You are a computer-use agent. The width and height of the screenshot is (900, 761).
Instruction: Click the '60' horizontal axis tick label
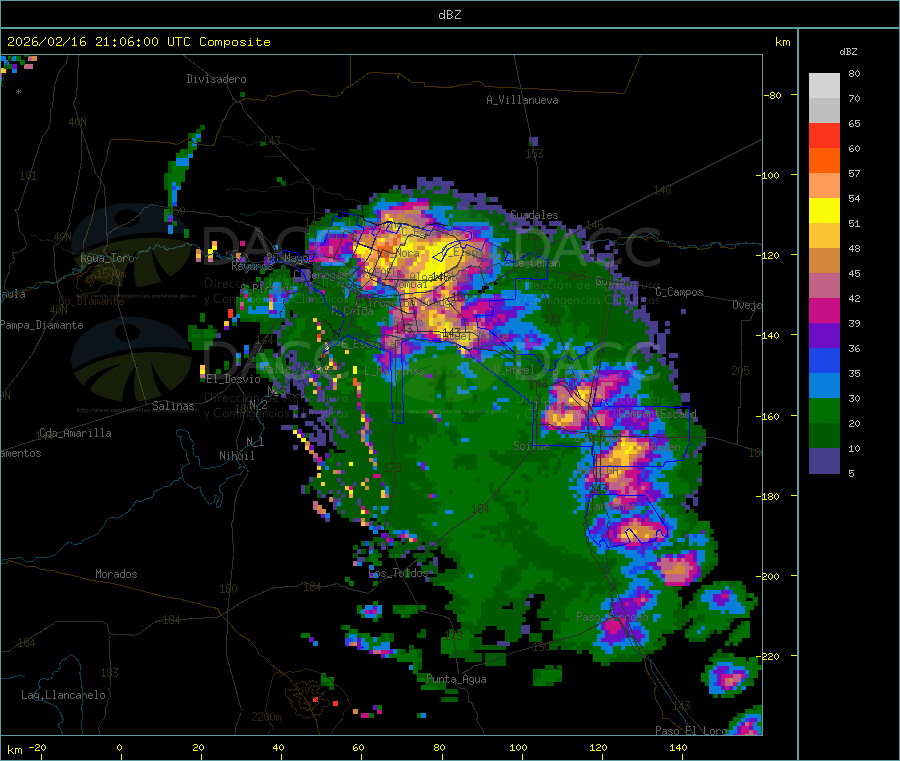358,747
